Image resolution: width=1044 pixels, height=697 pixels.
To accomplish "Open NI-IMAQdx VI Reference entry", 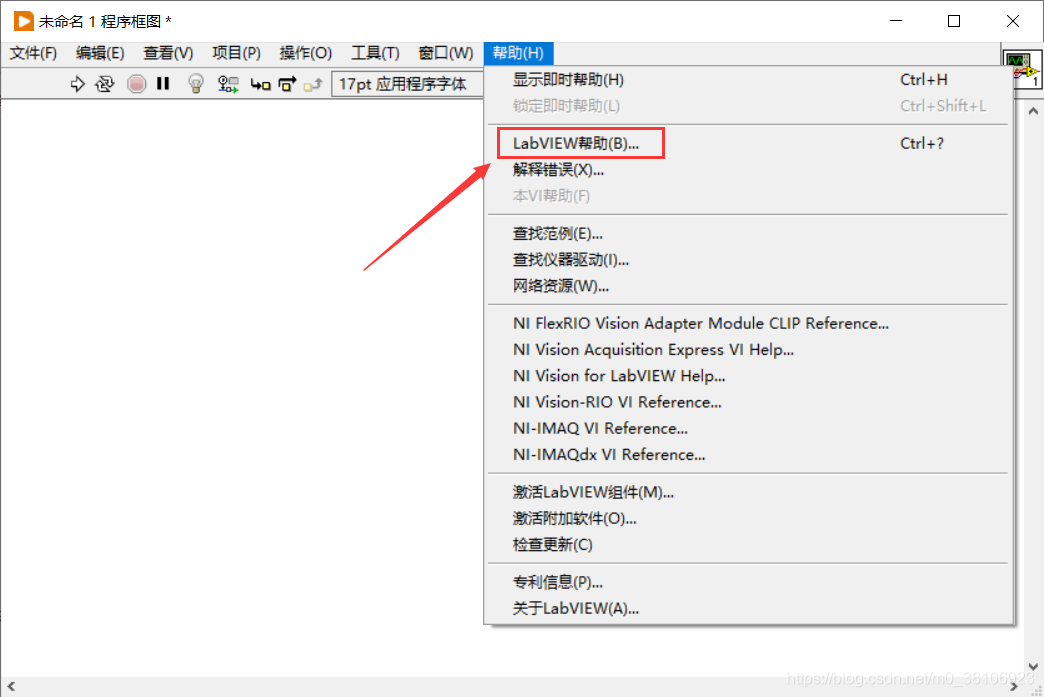I will pyautogui.click(x=748, y=455).
